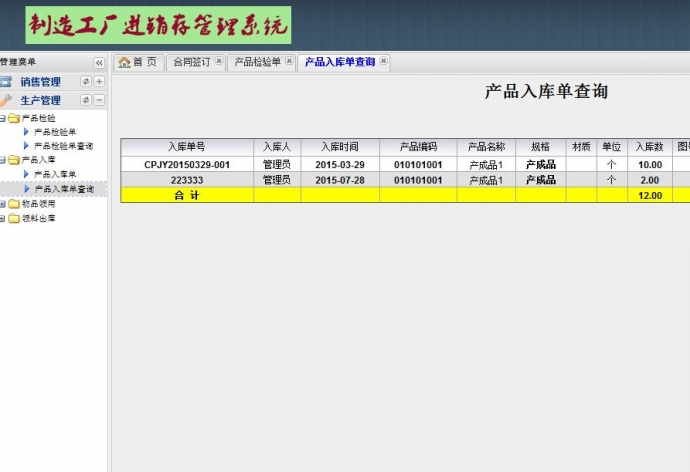Click the 制造工厂进销存管理系统 title banner
The height and width of the screenshot is (472, 690).
[158, 25]
